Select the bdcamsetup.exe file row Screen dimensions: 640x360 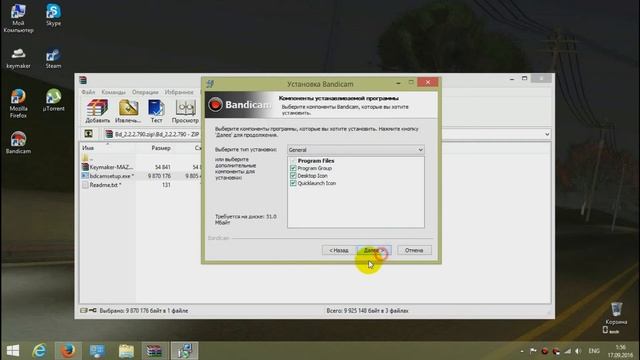click(x=141, y=176)
